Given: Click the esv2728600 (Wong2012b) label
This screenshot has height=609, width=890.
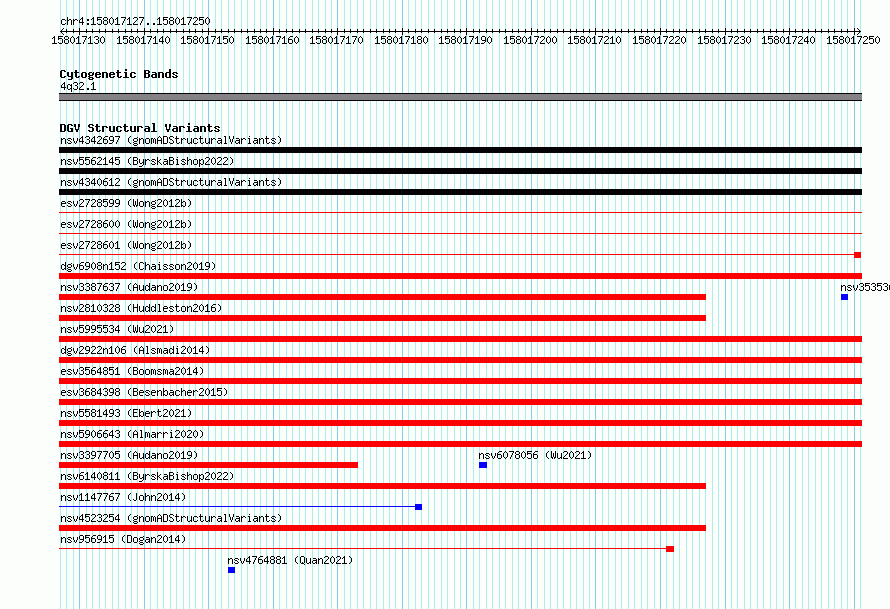Looking at the screenshot, I should coord(126,224).
